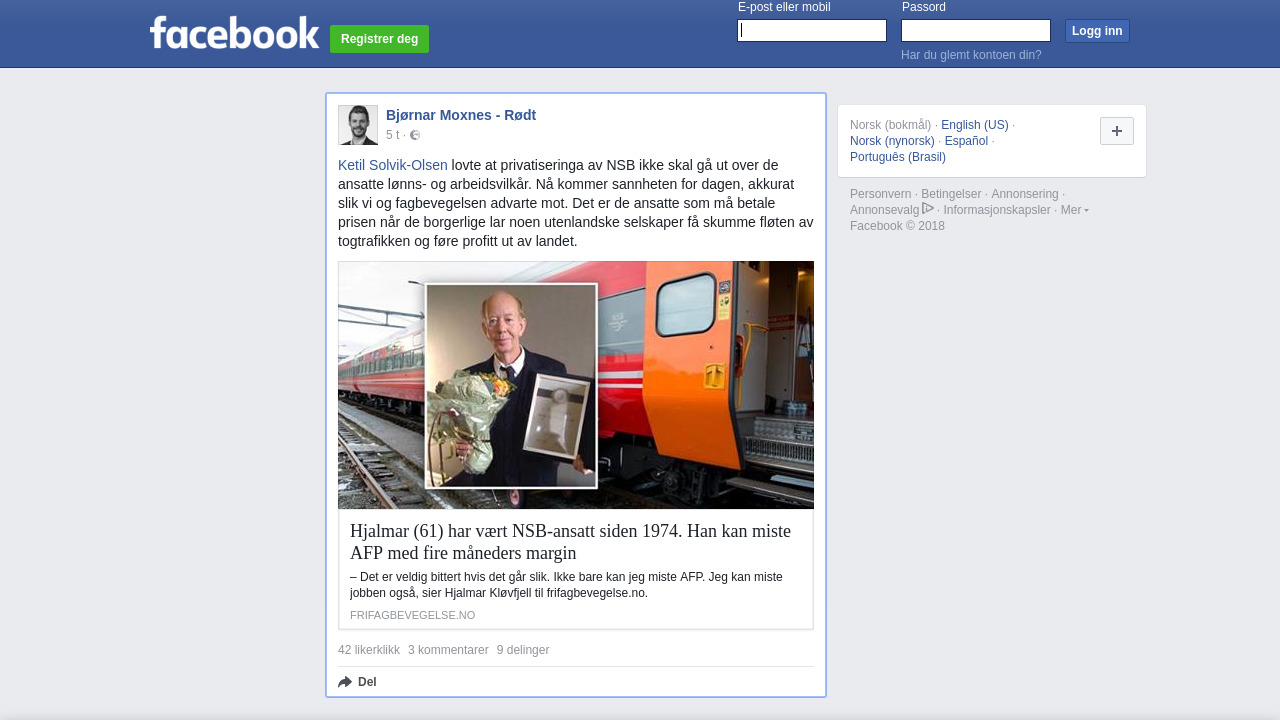The width and height of the screenshot is (1280, 720).
Task: Click the plus button for more languages
Action: pos(1117,131)
